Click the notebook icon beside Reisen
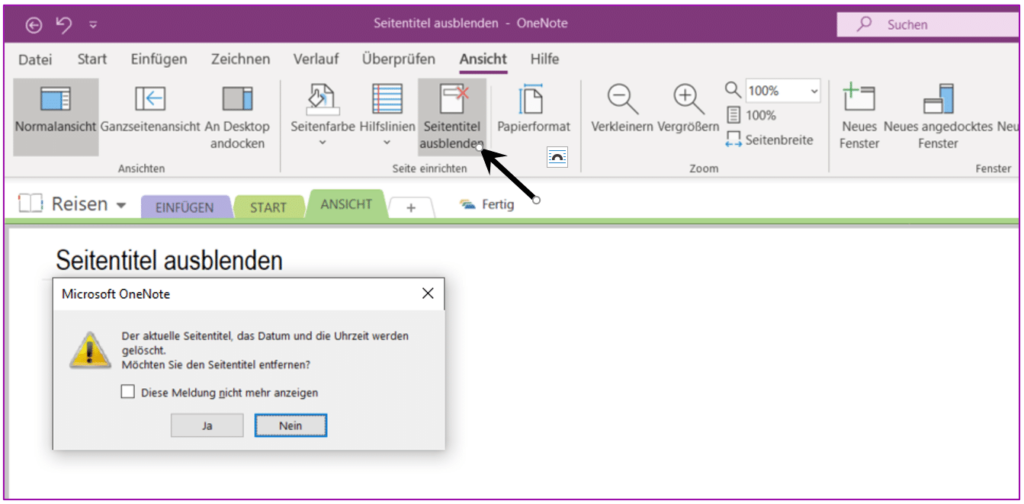Viewport: 1024px width, 504px height. coord(30,204)
